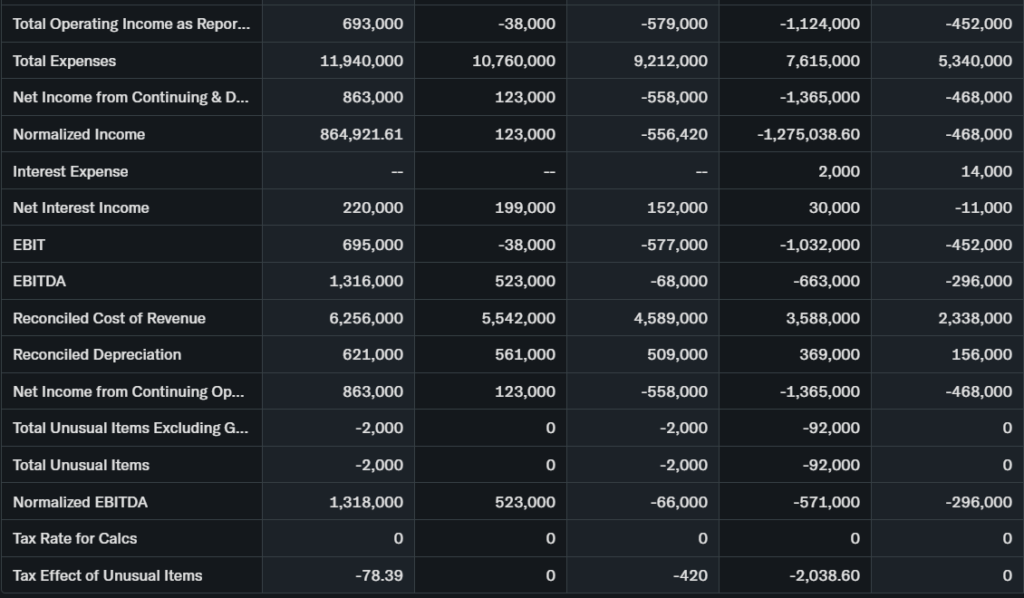Select the Total Expenses row label
This screenshot has height=598, width=1024.
tap(64, 61)
